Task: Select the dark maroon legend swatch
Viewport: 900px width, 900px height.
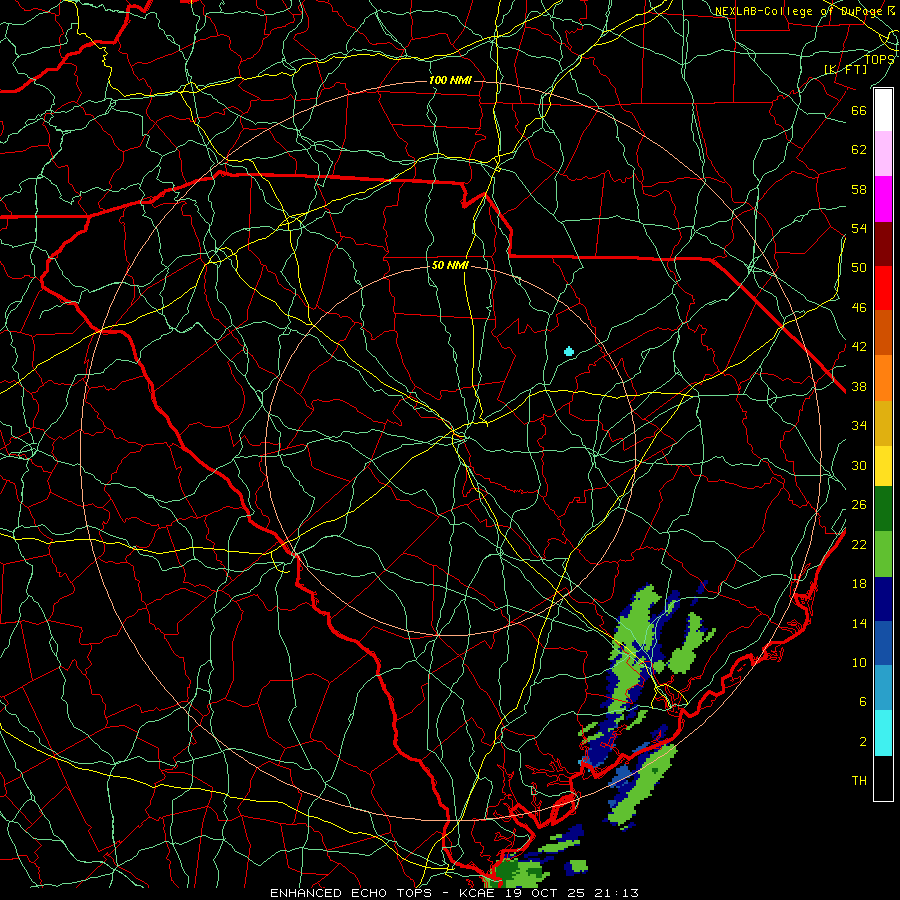Action: click(883, 243)
